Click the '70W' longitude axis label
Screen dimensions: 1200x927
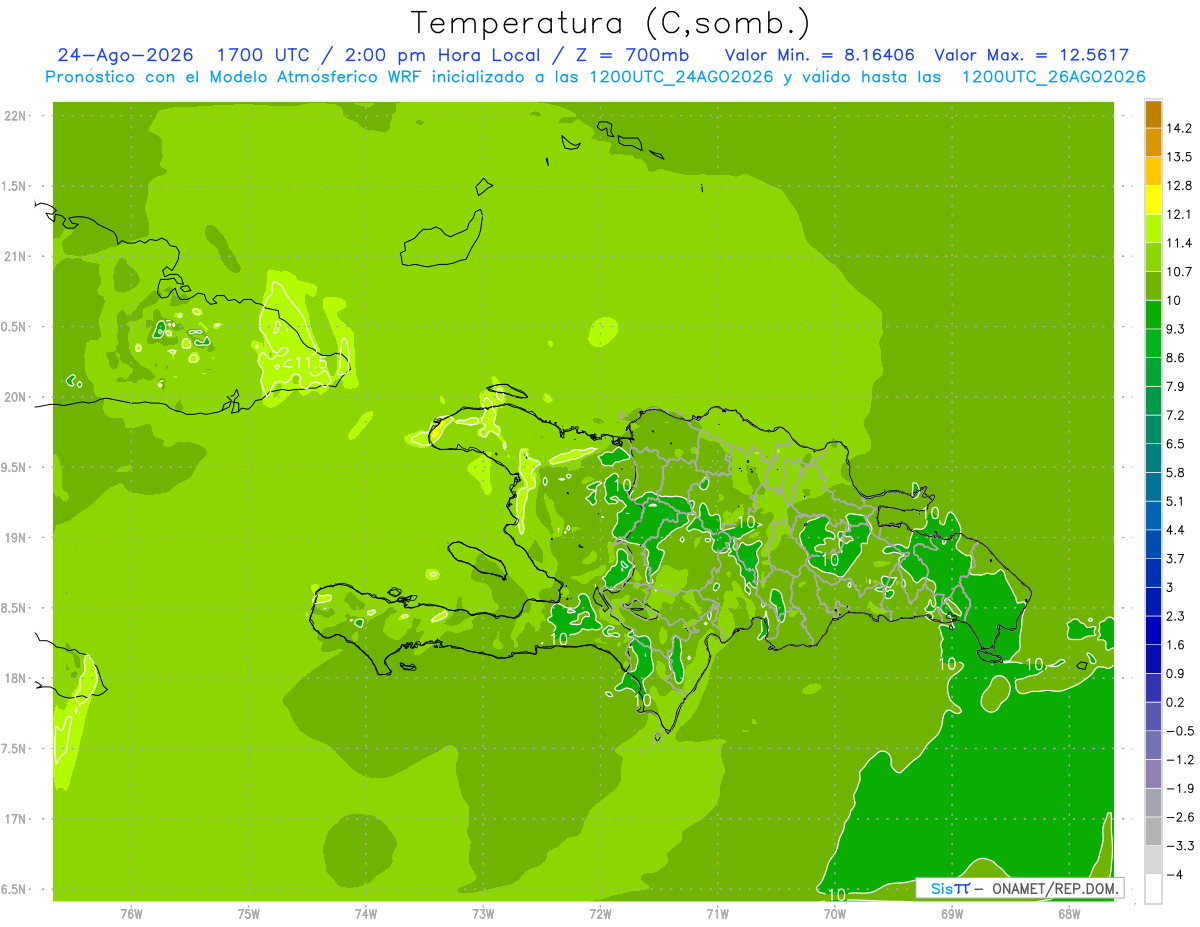835,913
